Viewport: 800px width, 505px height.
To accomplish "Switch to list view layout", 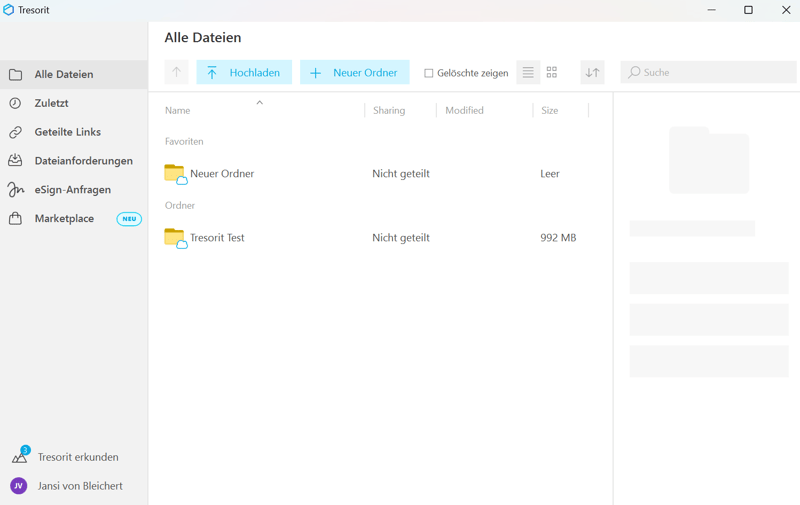I will [528, 72].
